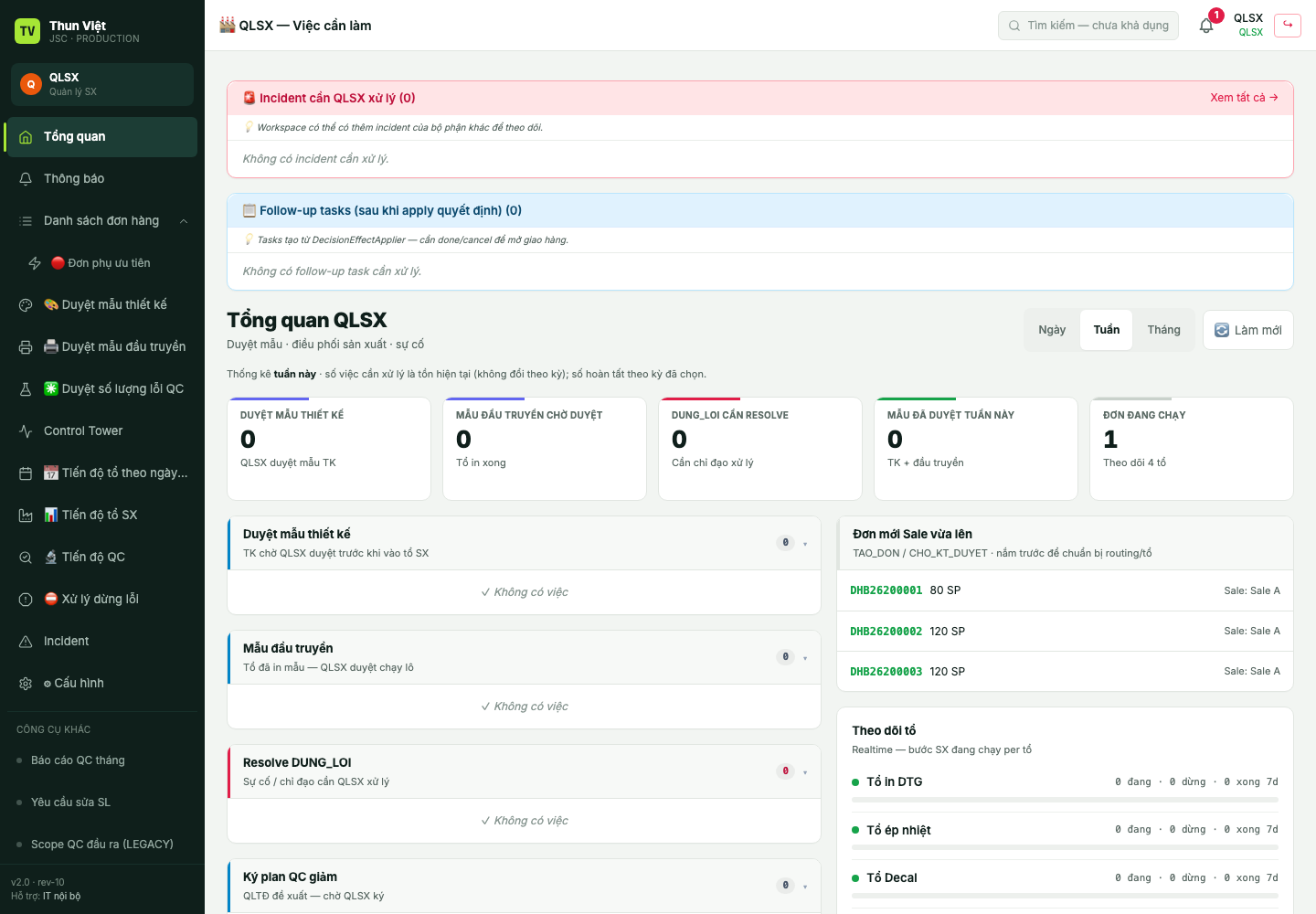Viewport: 1316px width, 914px height.
Task: Open Báo cáo QC tháng in sidebar
Action: click(x=102, y=760)
